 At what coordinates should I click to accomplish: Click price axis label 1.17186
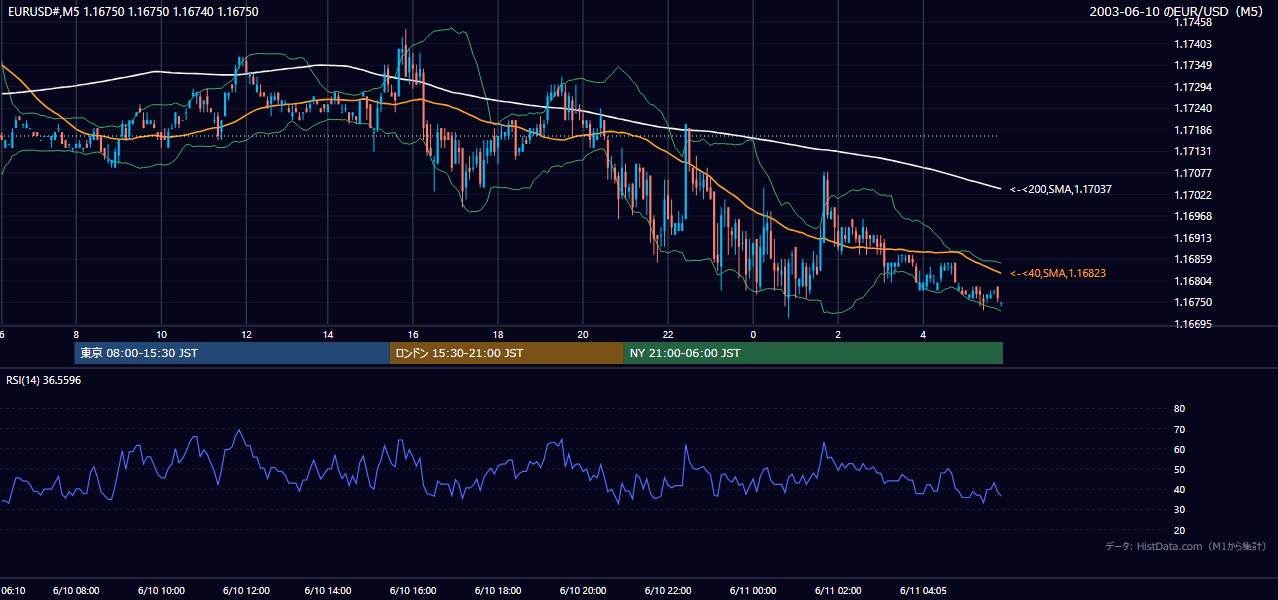[1193, 130]
